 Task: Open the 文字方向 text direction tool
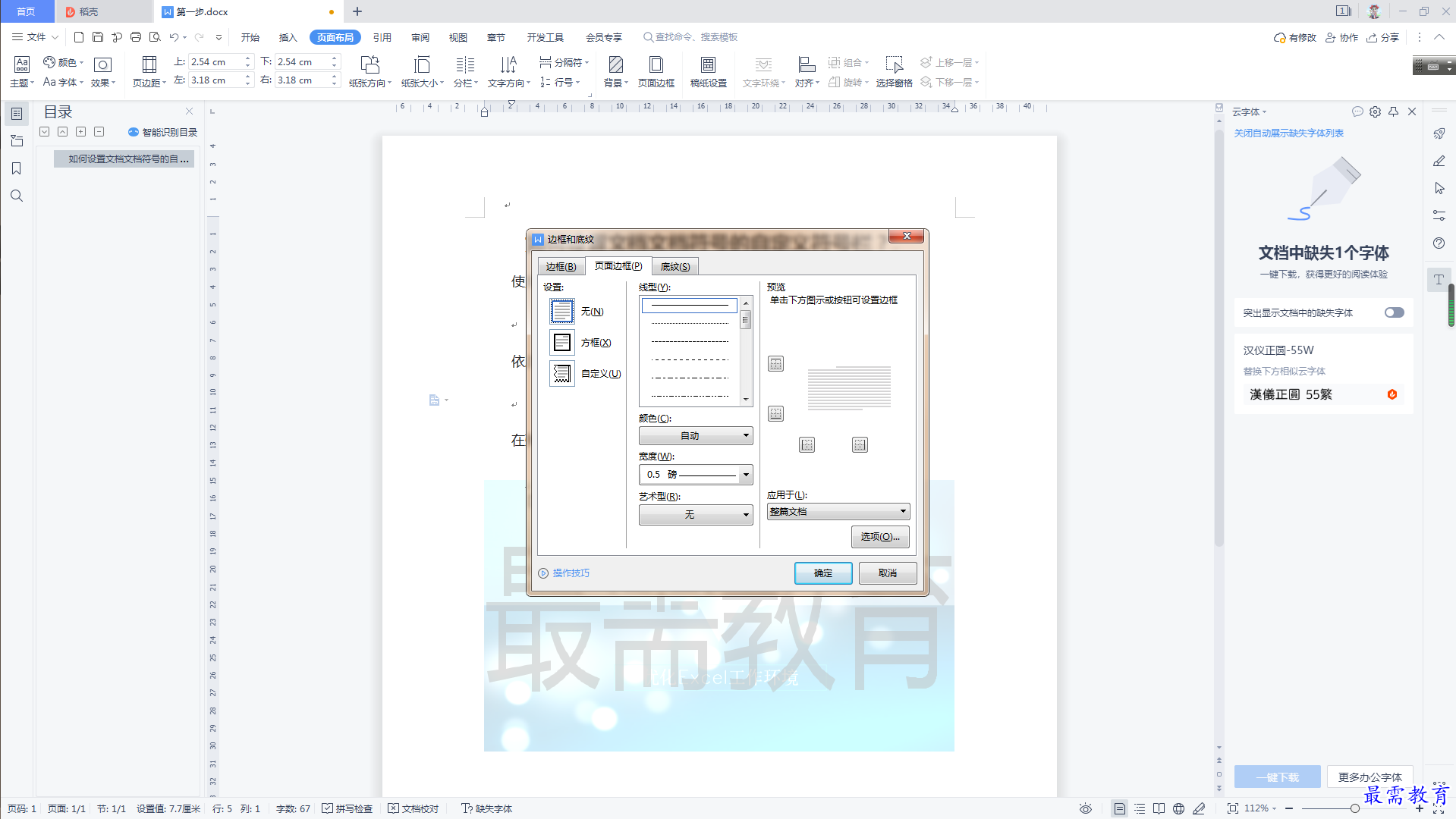point(508,71)
